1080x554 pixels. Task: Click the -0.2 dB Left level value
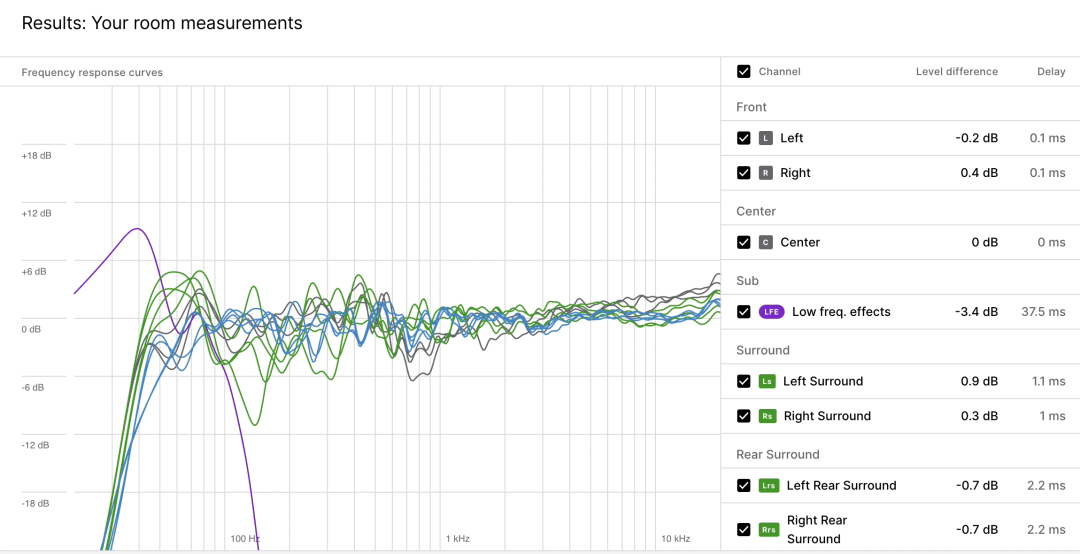tap(977, 138)
